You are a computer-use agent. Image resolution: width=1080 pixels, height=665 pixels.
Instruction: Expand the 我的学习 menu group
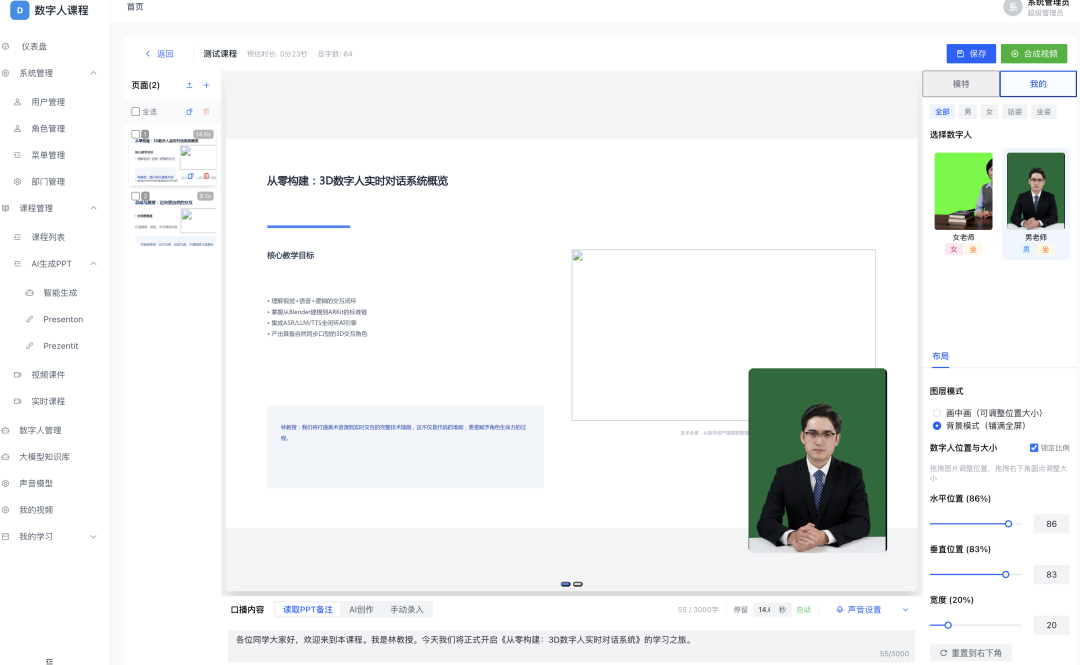[x=93, y=537]
